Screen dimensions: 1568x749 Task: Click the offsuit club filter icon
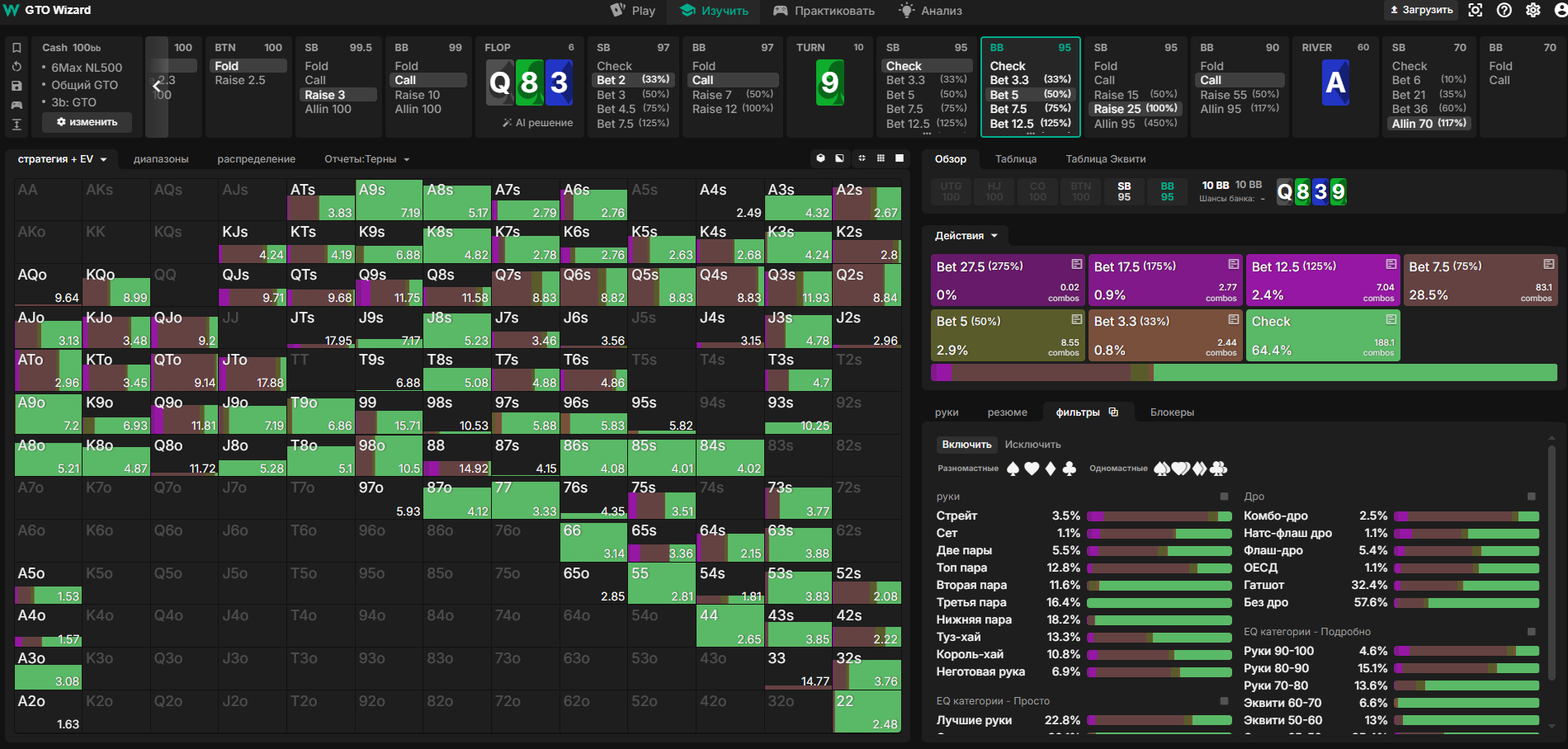(1070, 469)
